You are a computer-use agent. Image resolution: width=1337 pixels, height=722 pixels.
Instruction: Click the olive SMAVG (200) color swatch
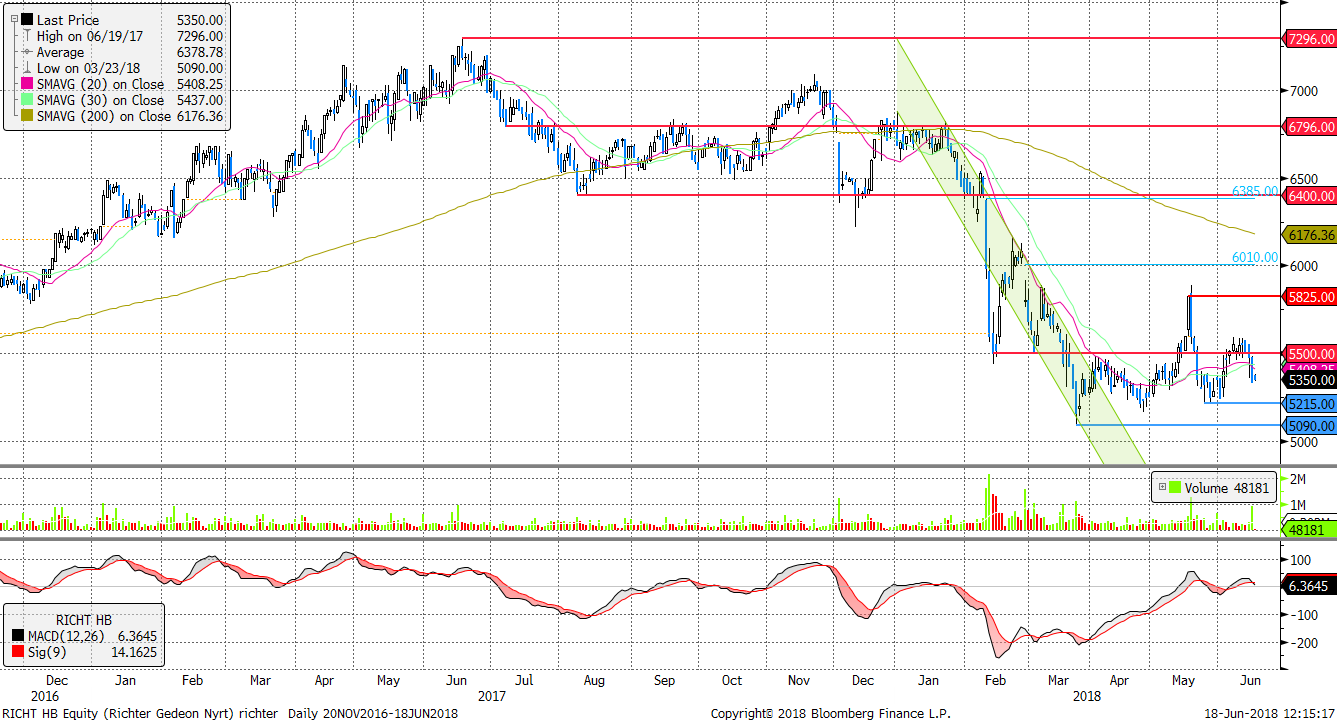pyautogui.click(x=26, y=116)
